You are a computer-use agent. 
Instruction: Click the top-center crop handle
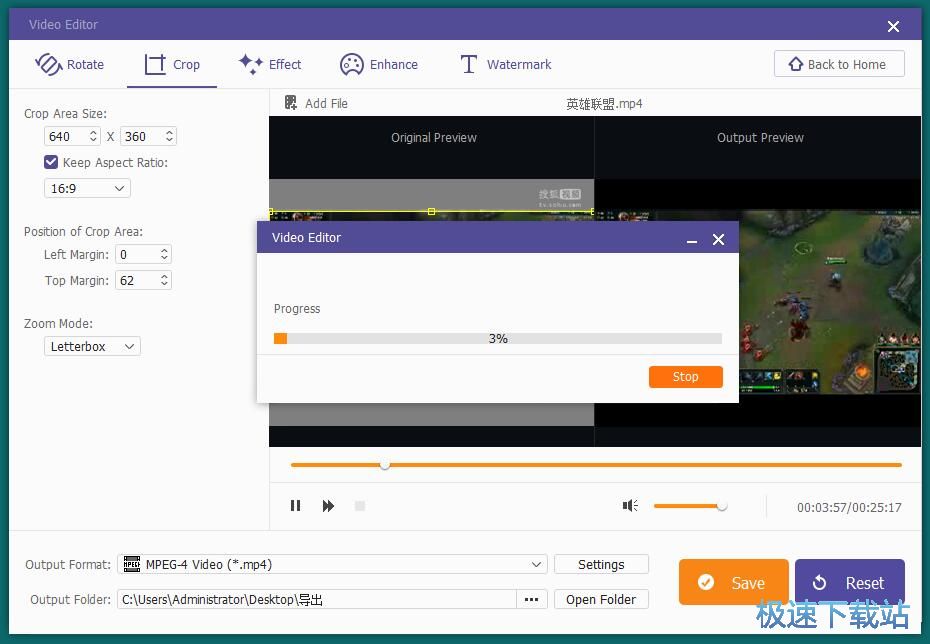coord(432,212)
